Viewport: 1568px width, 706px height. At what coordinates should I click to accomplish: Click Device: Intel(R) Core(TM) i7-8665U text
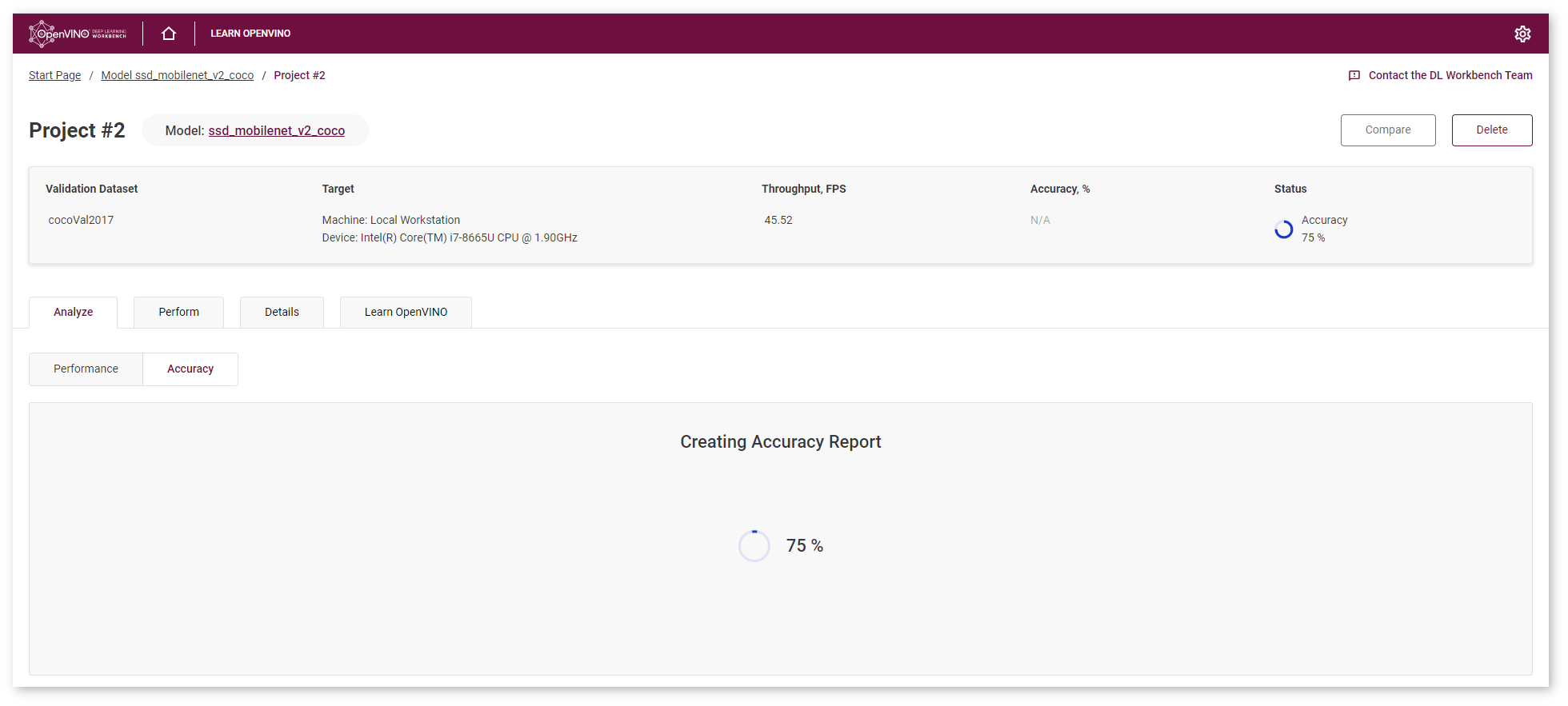point(450,237)
